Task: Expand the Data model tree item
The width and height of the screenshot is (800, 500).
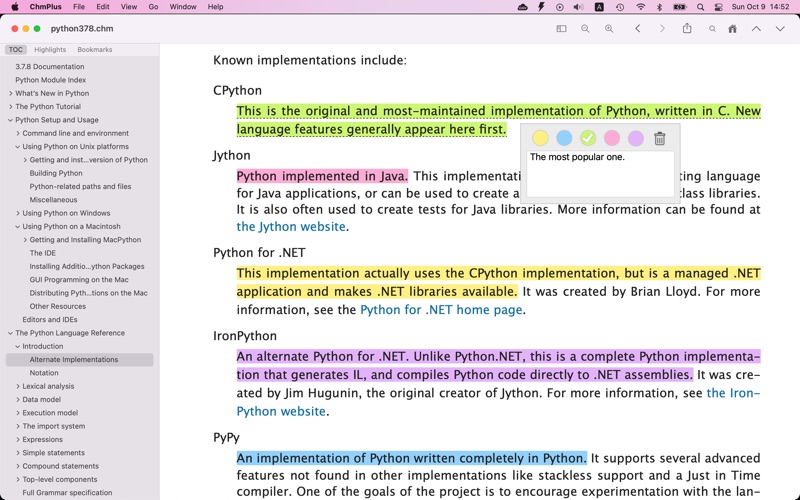Action: (18, 400)
